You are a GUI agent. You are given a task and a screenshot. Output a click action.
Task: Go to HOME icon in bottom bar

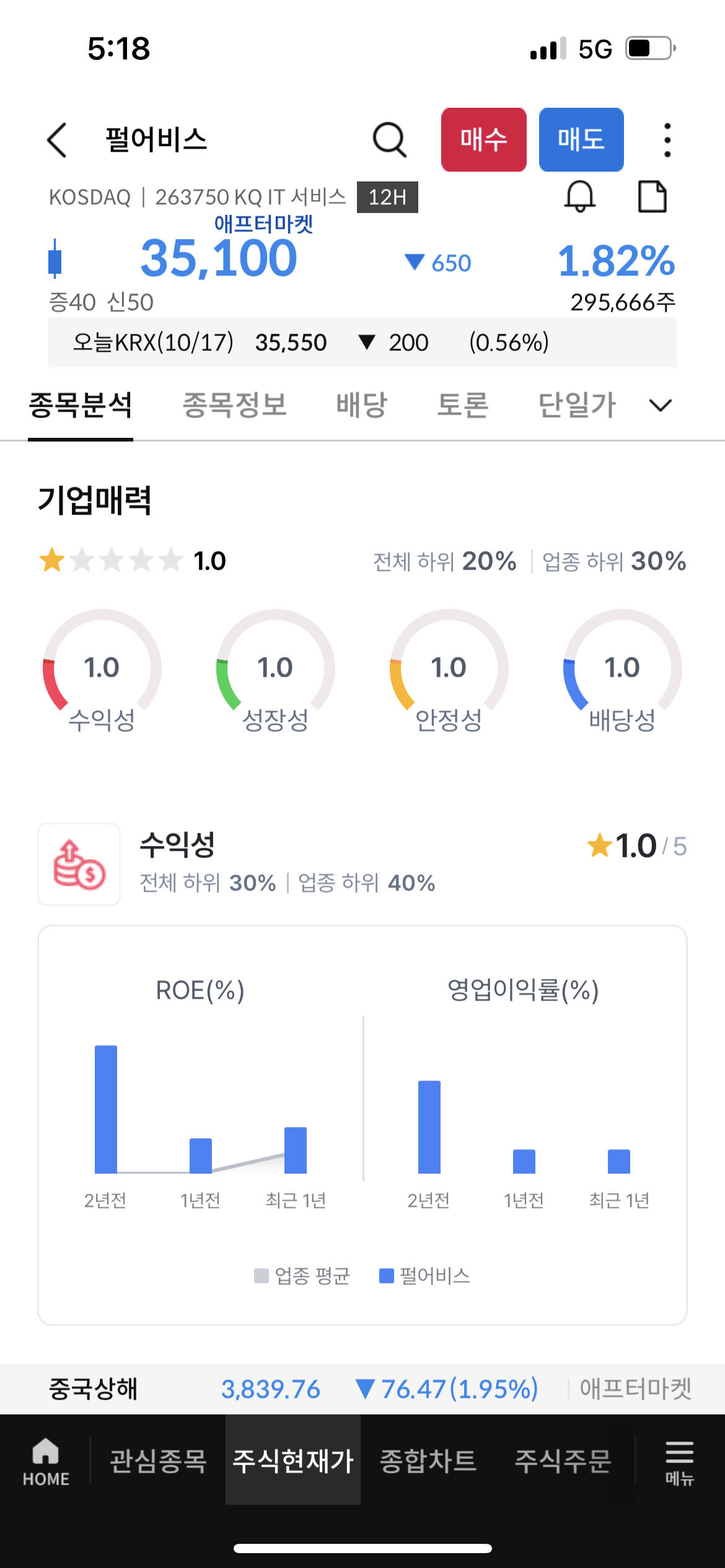46,1461
